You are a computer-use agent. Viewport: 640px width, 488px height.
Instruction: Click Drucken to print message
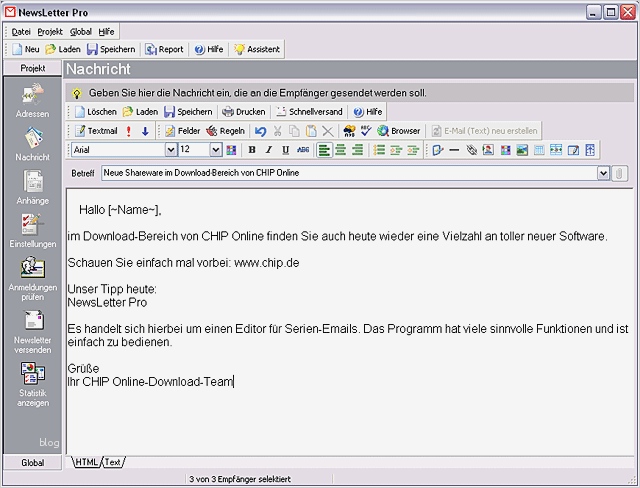[x=244, y=112]
